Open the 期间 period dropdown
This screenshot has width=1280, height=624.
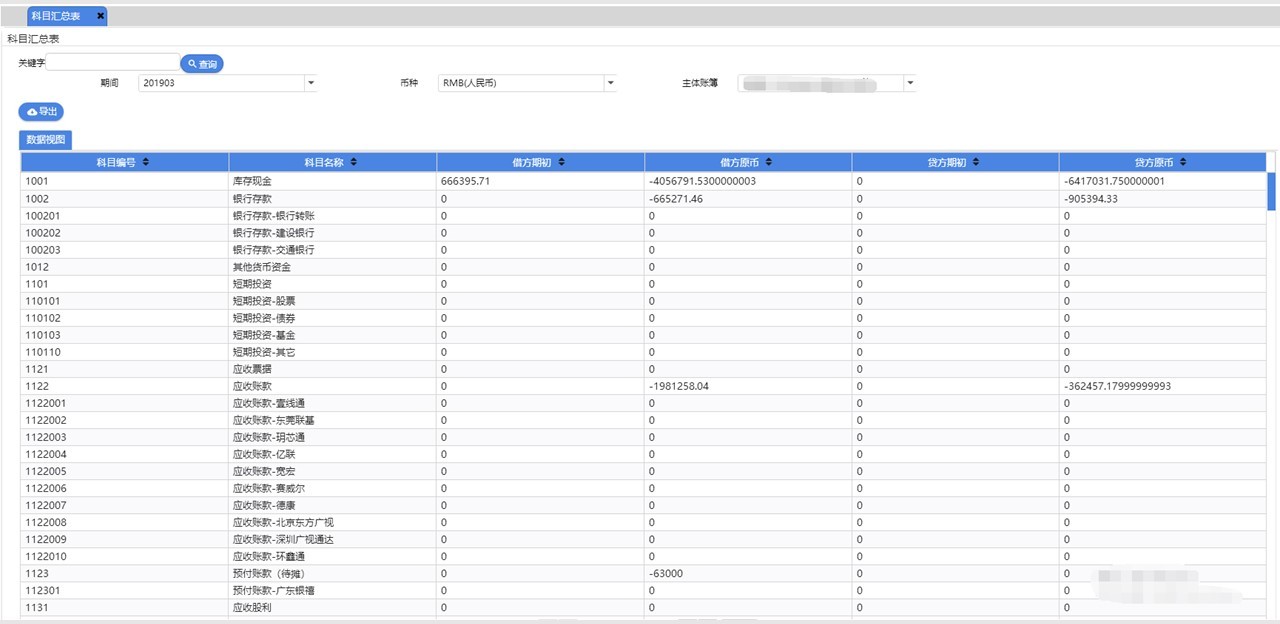[310, 83]
